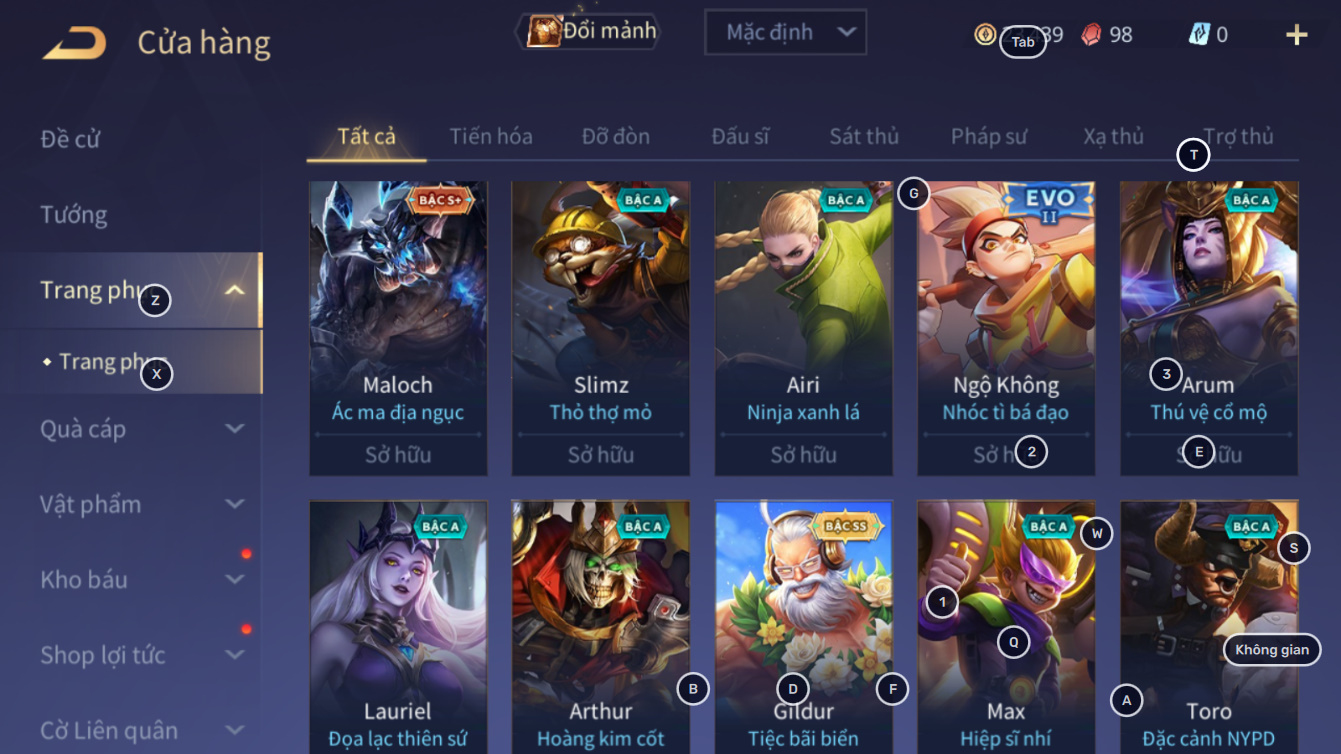Open the Mặc định sort dropdown
Screen dimensions: 1341x754
click(785, 32)
